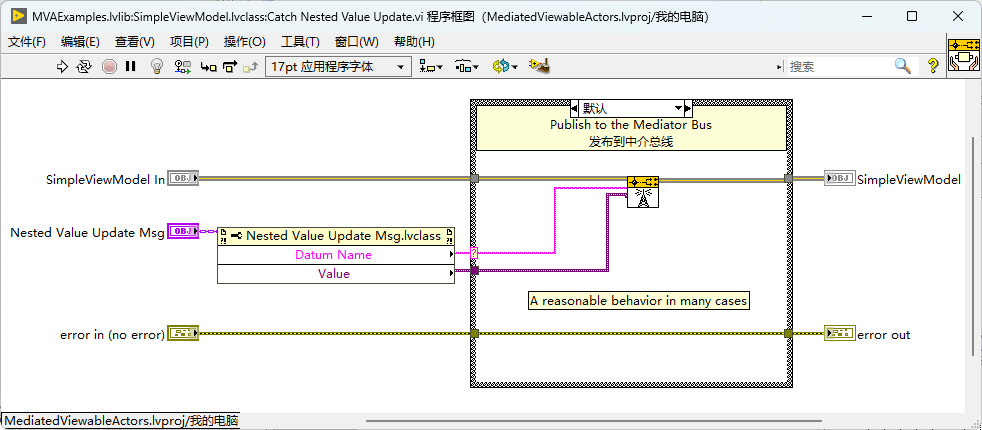Viewport: 982px width, 430px height.
Task: Maximize the block diagram window
Action: [912, 17]
